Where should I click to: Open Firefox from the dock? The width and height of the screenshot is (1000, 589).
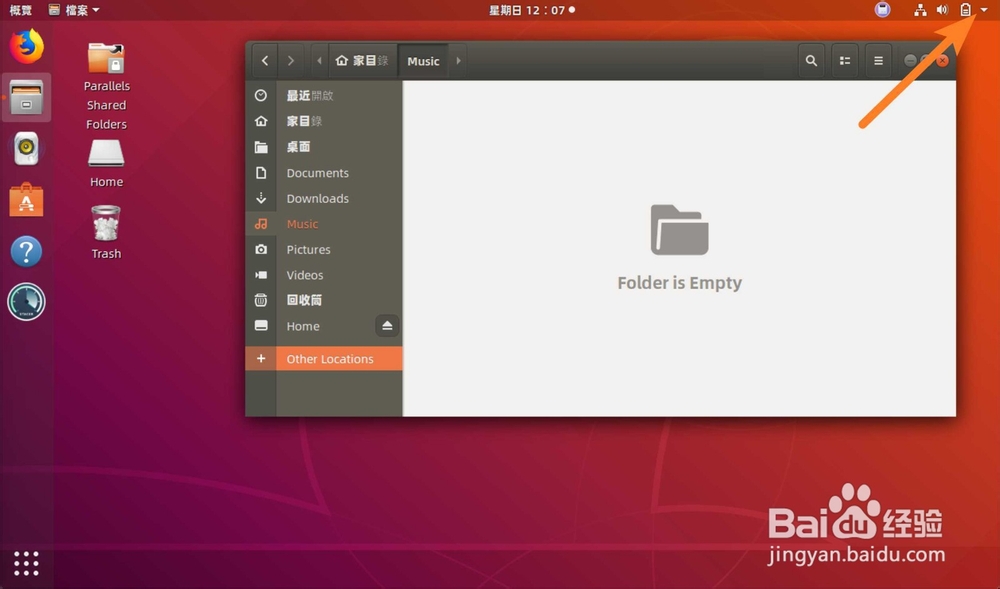[26, 47]
